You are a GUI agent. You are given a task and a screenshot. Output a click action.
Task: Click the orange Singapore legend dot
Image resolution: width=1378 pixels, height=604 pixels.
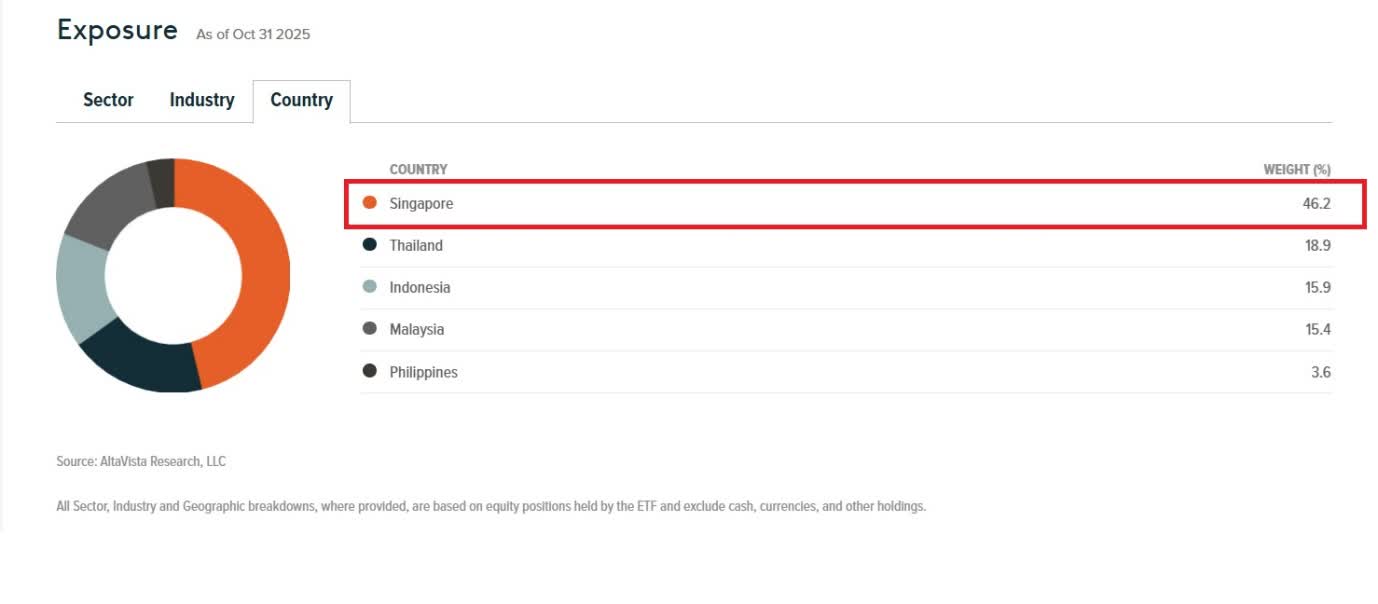tap(370, 203)
